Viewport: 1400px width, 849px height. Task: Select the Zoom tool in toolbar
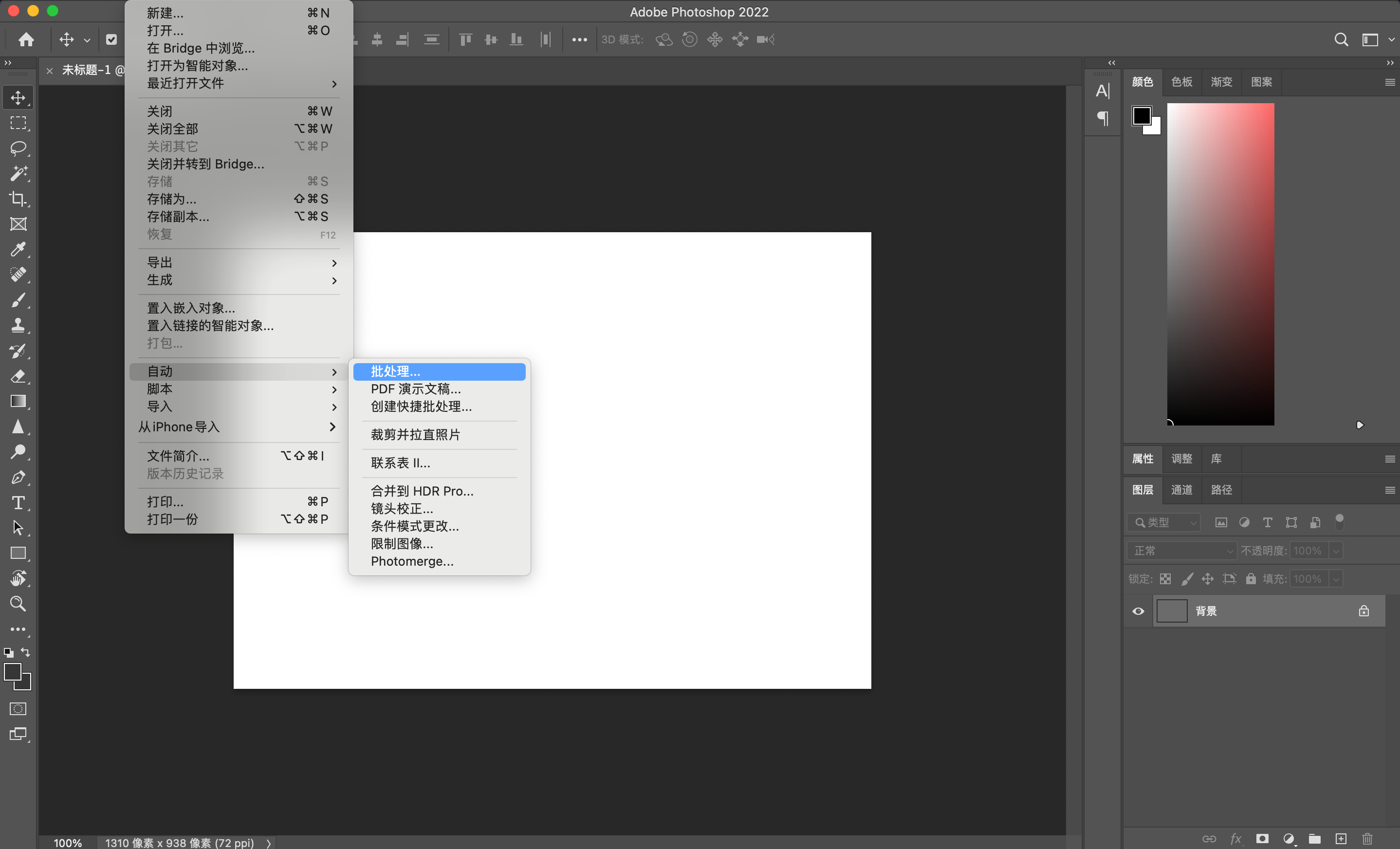tap(18, 604)
